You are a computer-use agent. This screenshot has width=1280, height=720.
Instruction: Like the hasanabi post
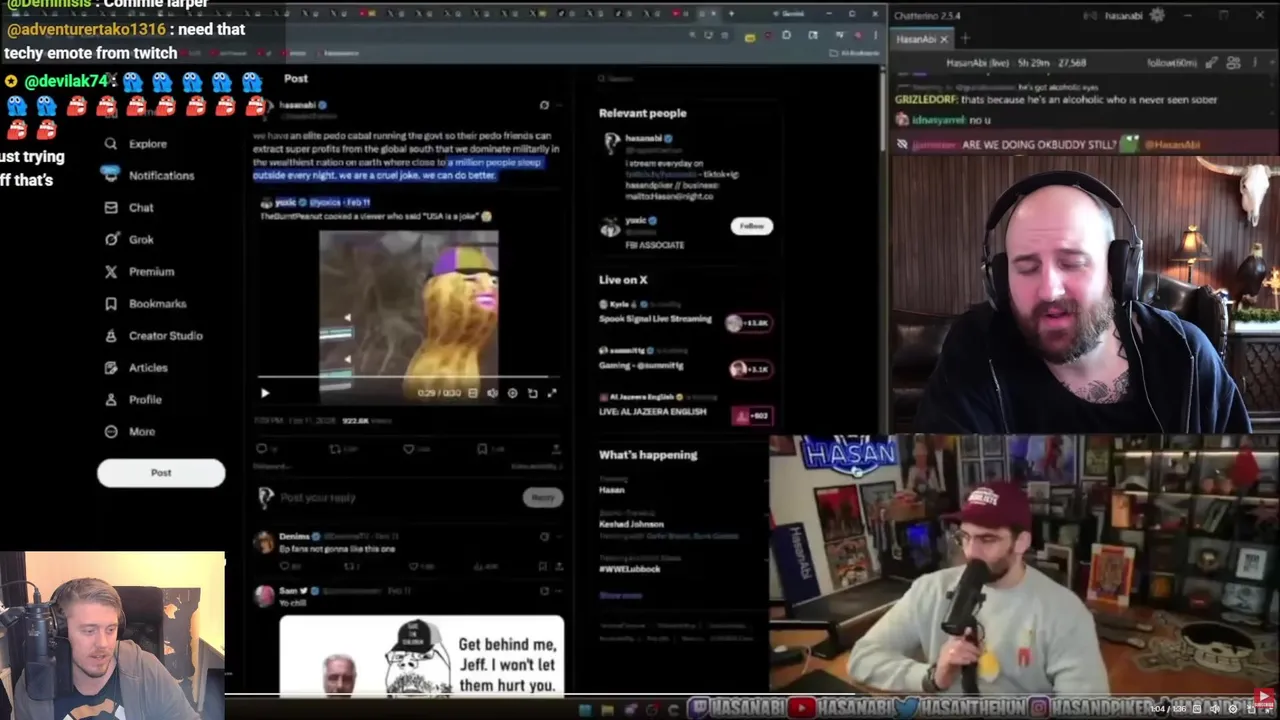pos(408,449)
